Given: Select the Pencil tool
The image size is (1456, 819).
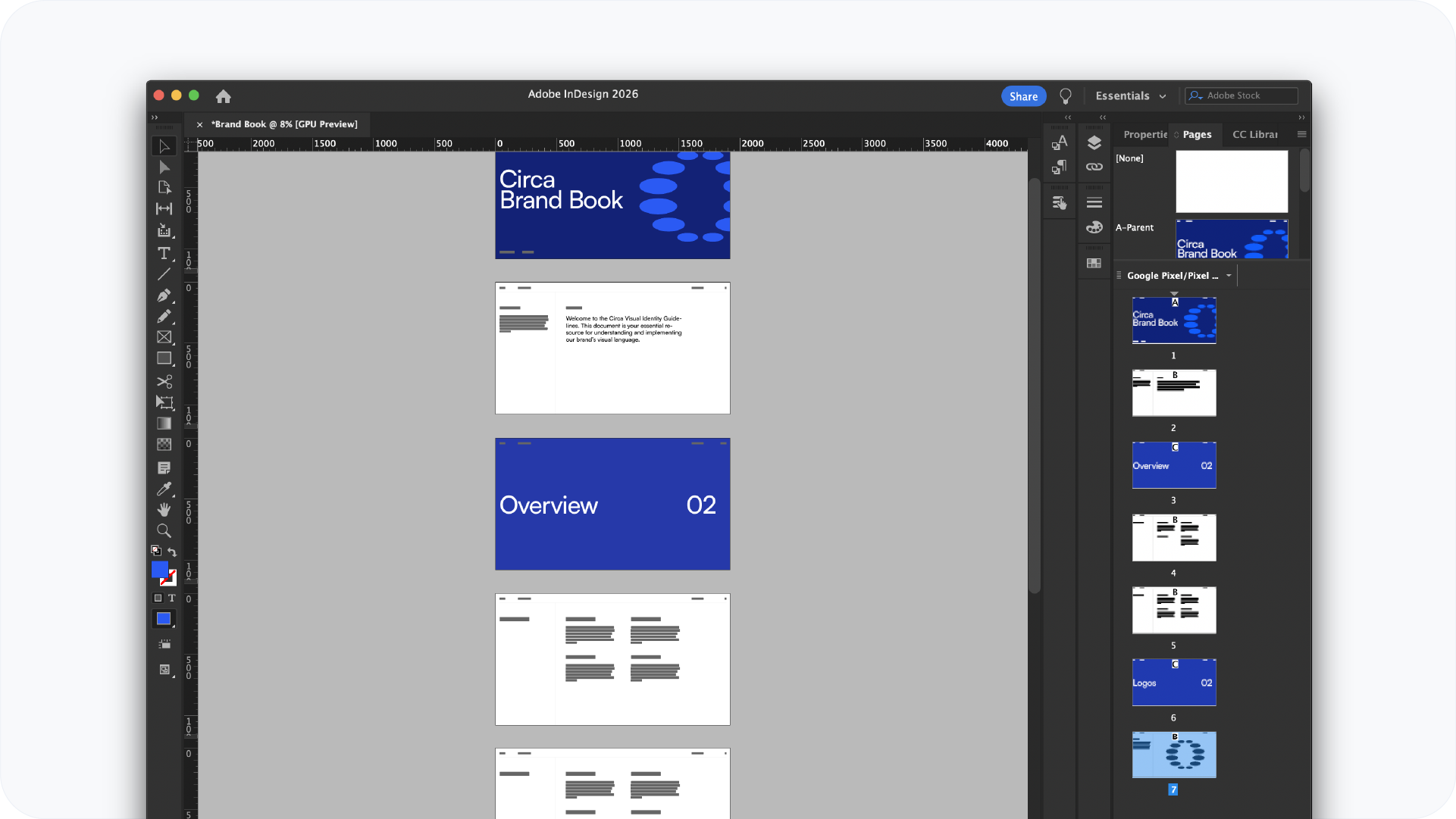Looking at the screenshot, I should (164, 316).
